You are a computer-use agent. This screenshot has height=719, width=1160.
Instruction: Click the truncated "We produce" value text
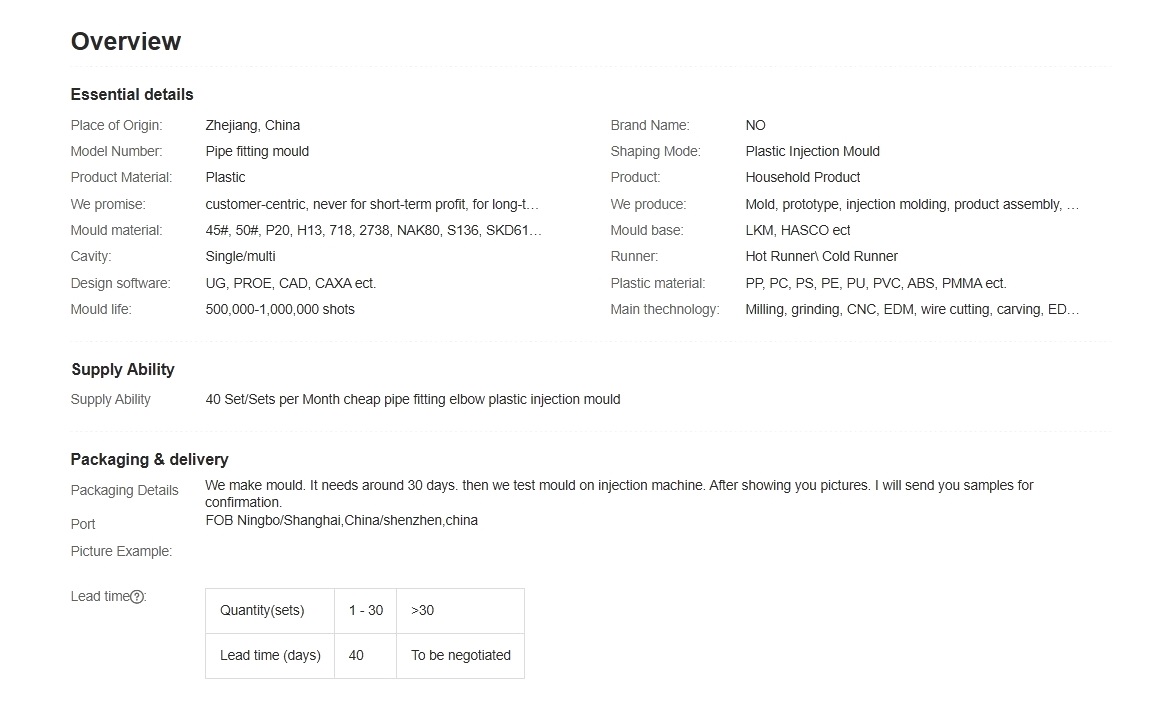pyautogui.click(x=911, y=204)
